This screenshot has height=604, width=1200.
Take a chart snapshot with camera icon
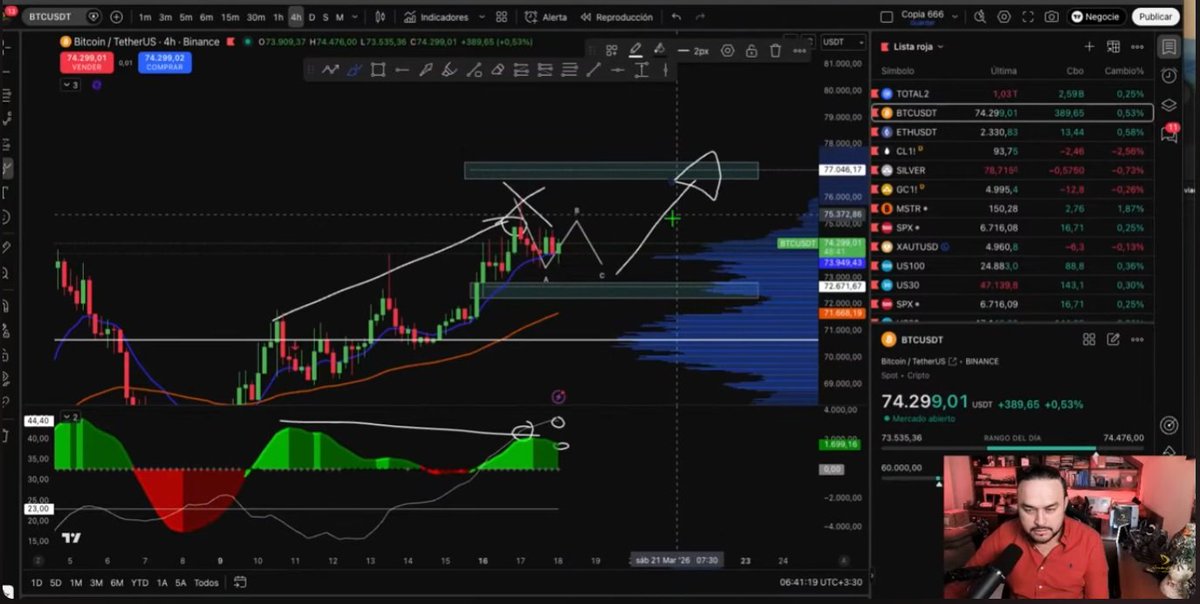1051,17
